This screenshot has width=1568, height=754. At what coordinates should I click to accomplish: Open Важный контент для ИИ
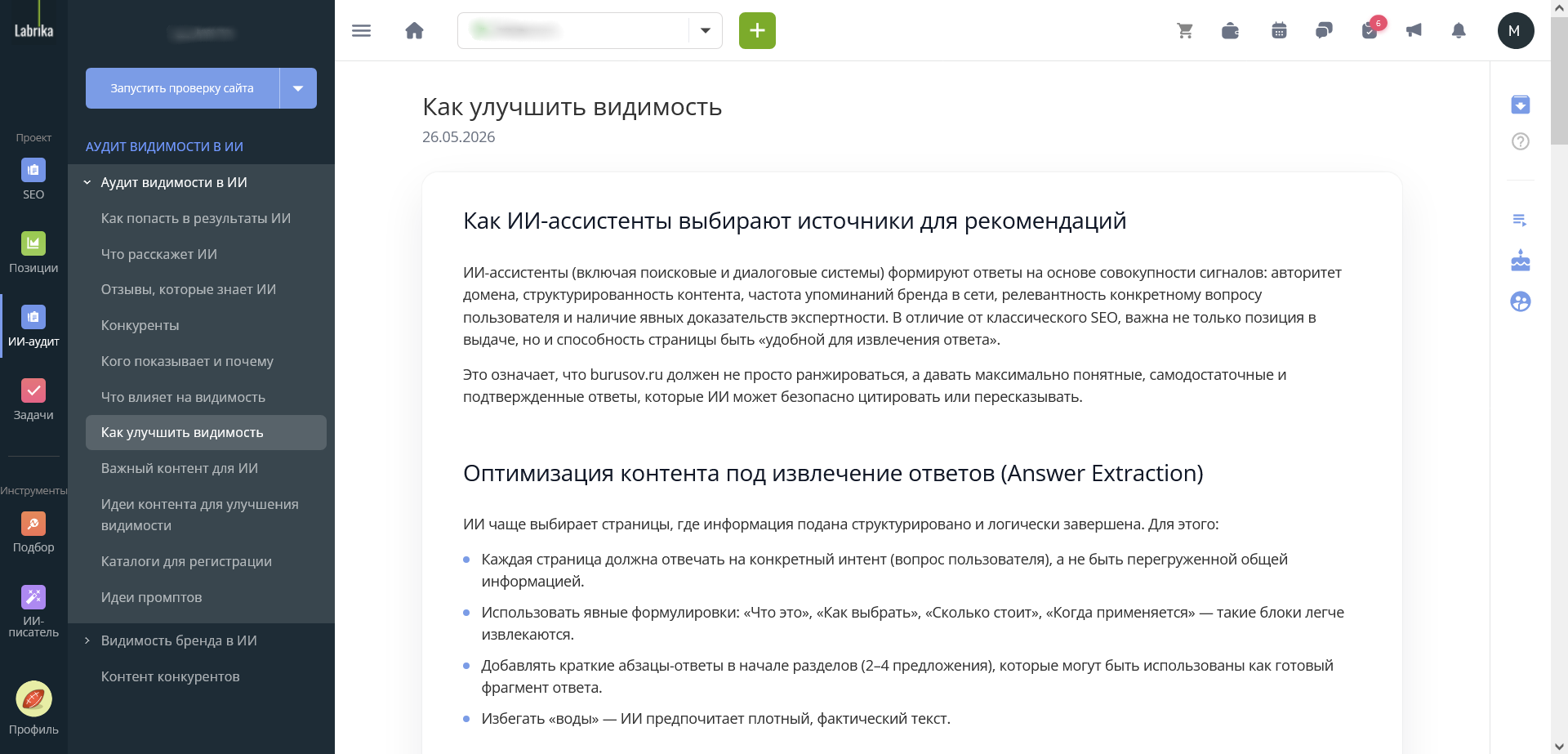click(180, 468)
